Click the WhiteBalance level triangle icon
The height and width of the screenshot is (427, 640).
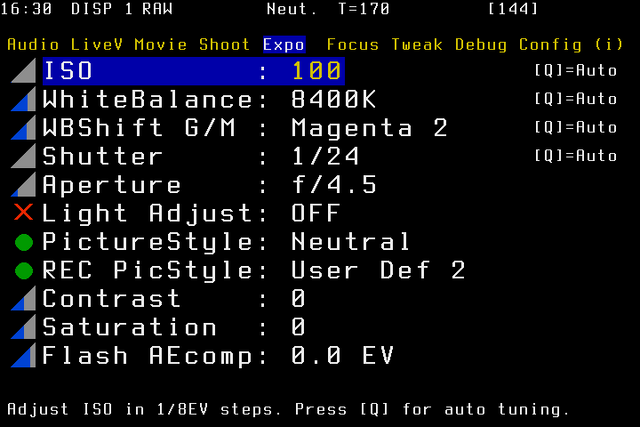coord(24,99)
